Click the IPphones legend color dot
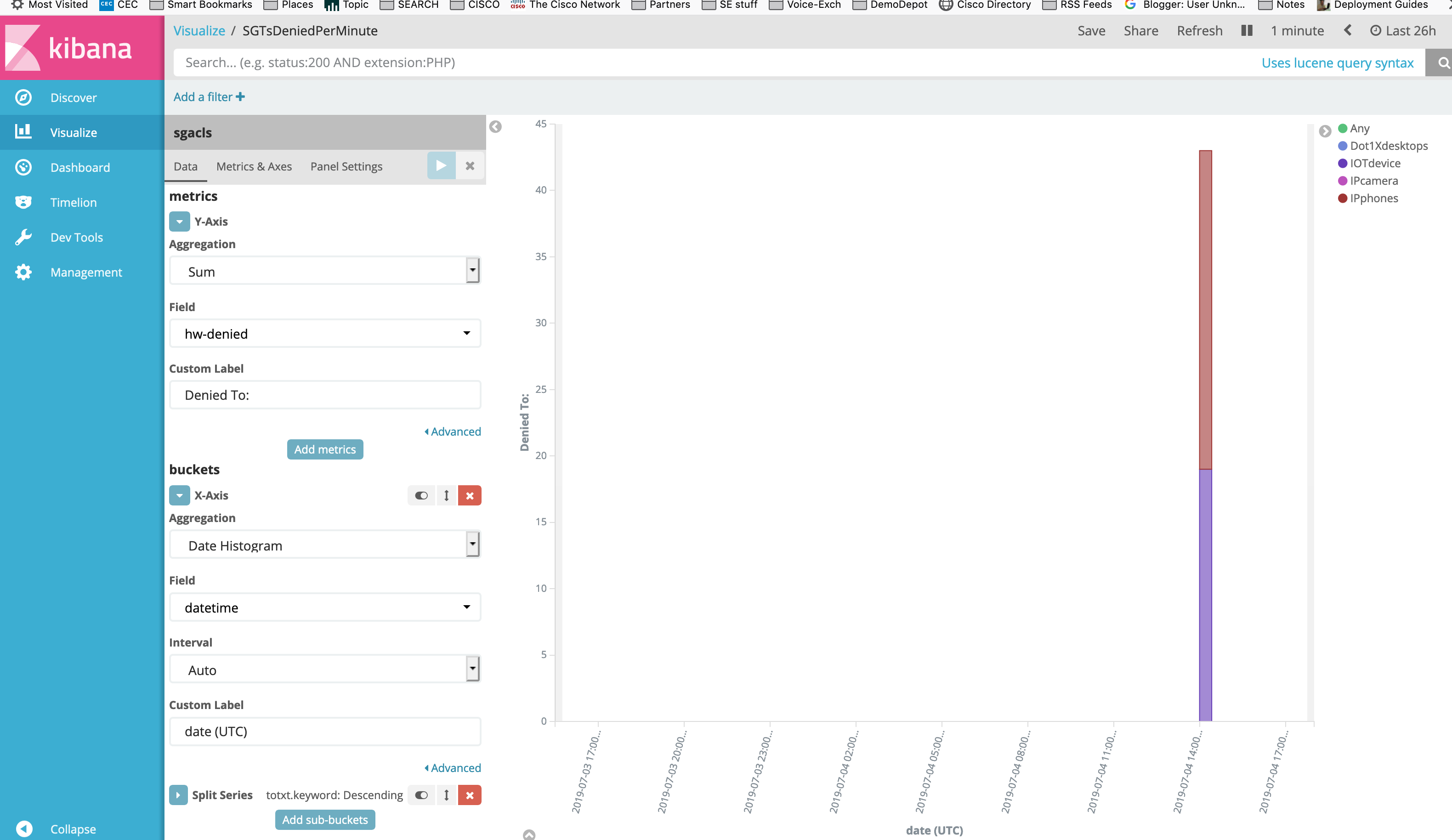 click(x=1342, y=198)
